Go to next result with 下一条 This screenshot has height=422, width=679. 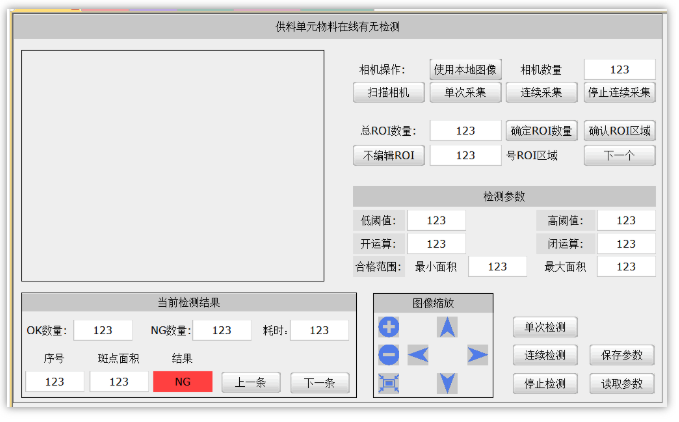click(x=320, y=383)
